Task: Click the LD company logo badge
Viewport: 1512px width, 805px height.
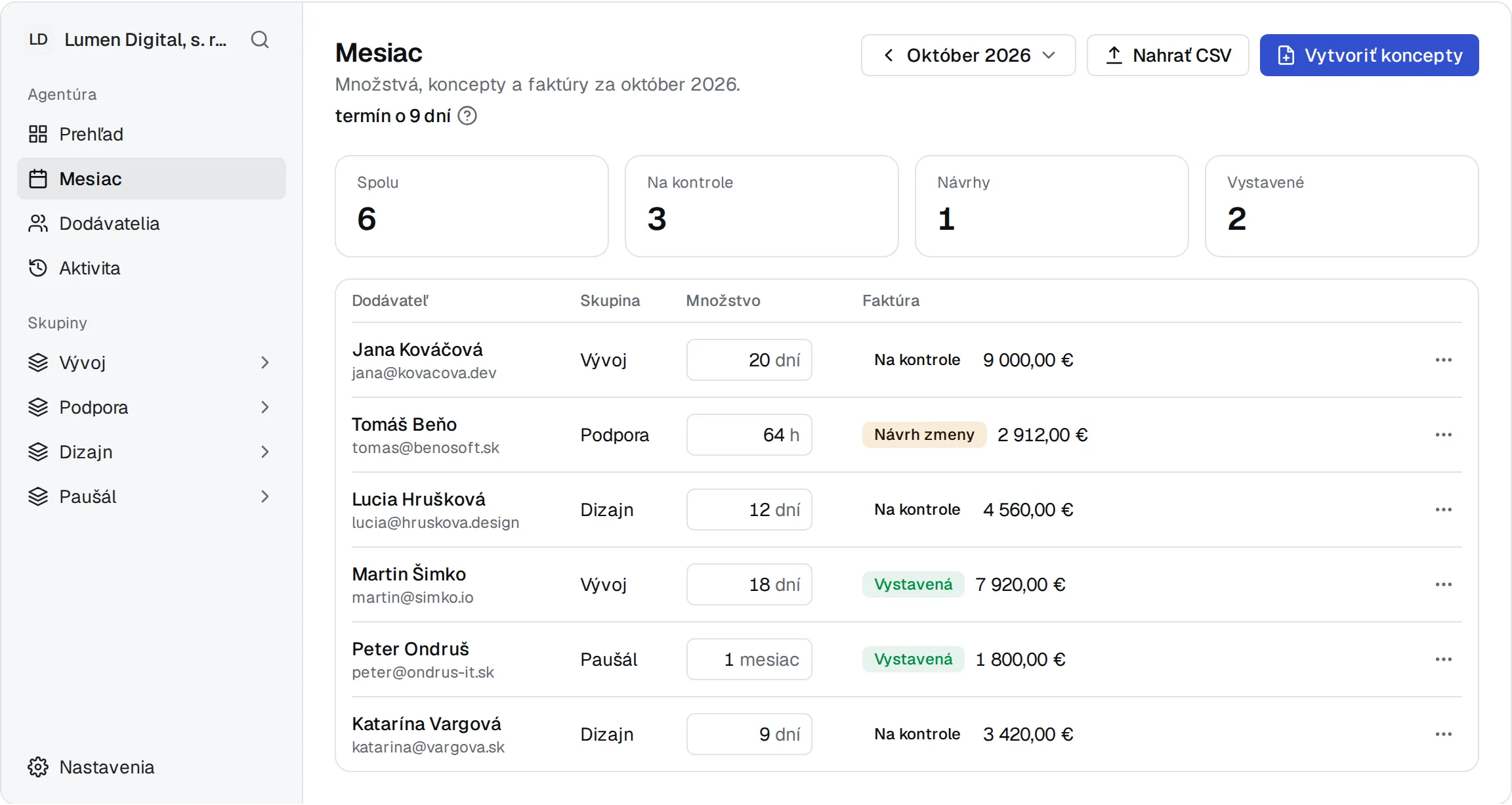Action: pos(39,39)
